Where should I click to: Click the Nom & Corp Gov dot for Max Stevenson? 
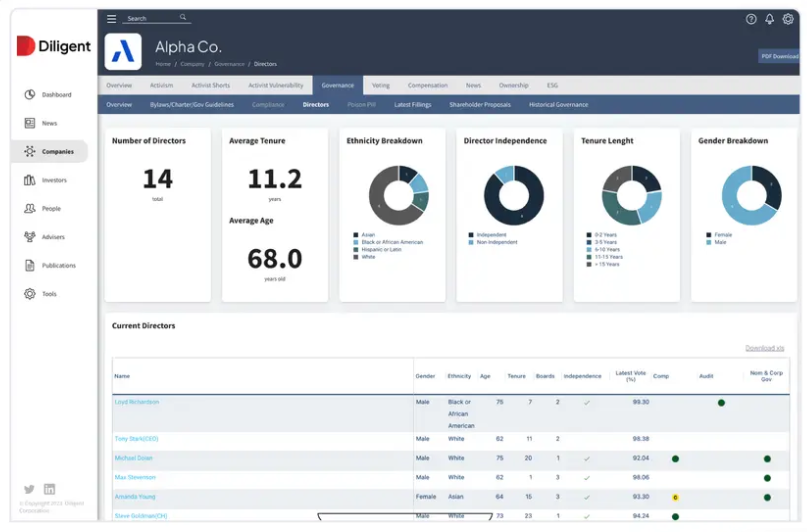(x=767, y=478)
